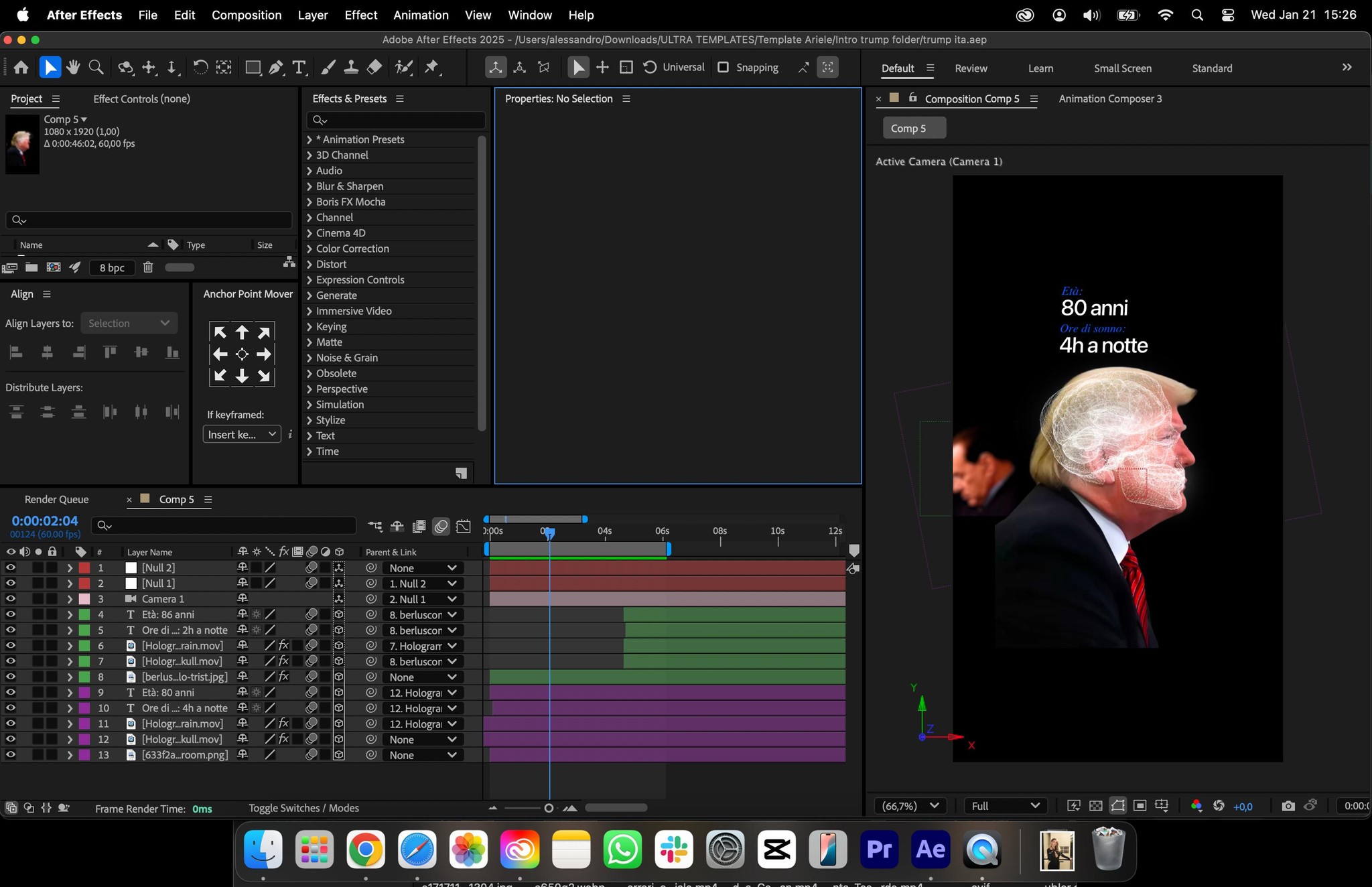The height and width of the screenshot is (887, 1372).
Task: Select the Horizontal Type tool
Action: click(299, 67)
